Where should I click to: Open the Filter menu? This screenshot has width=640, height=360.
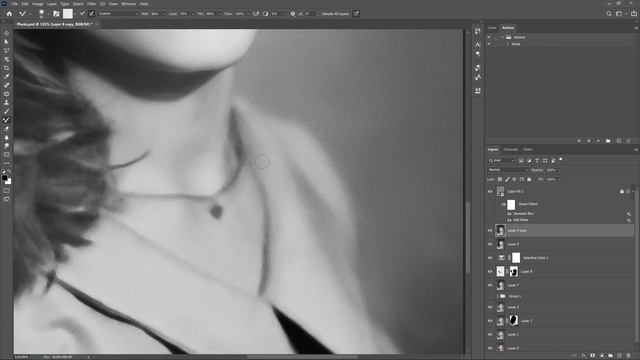[91, 4]
